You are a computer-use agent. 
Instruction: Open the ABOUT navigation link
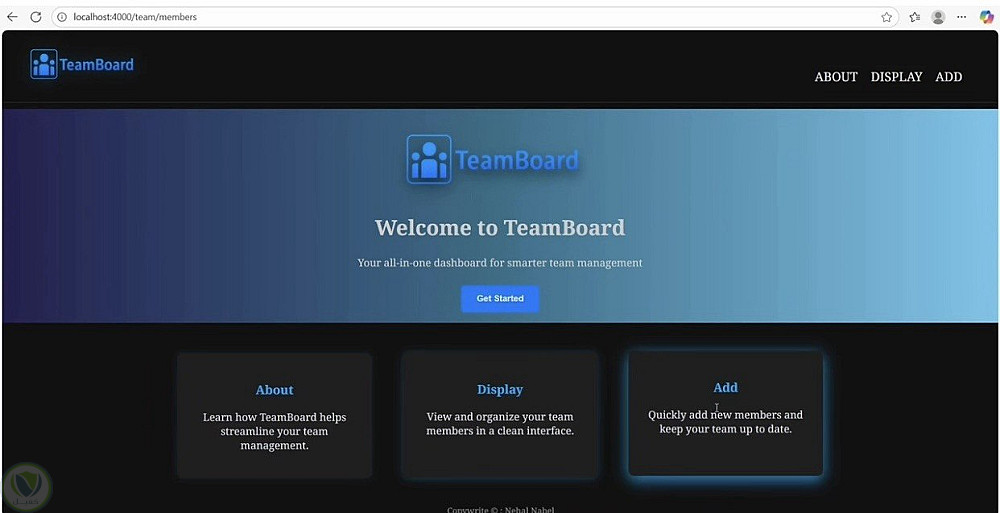click(x=836, y=77)
